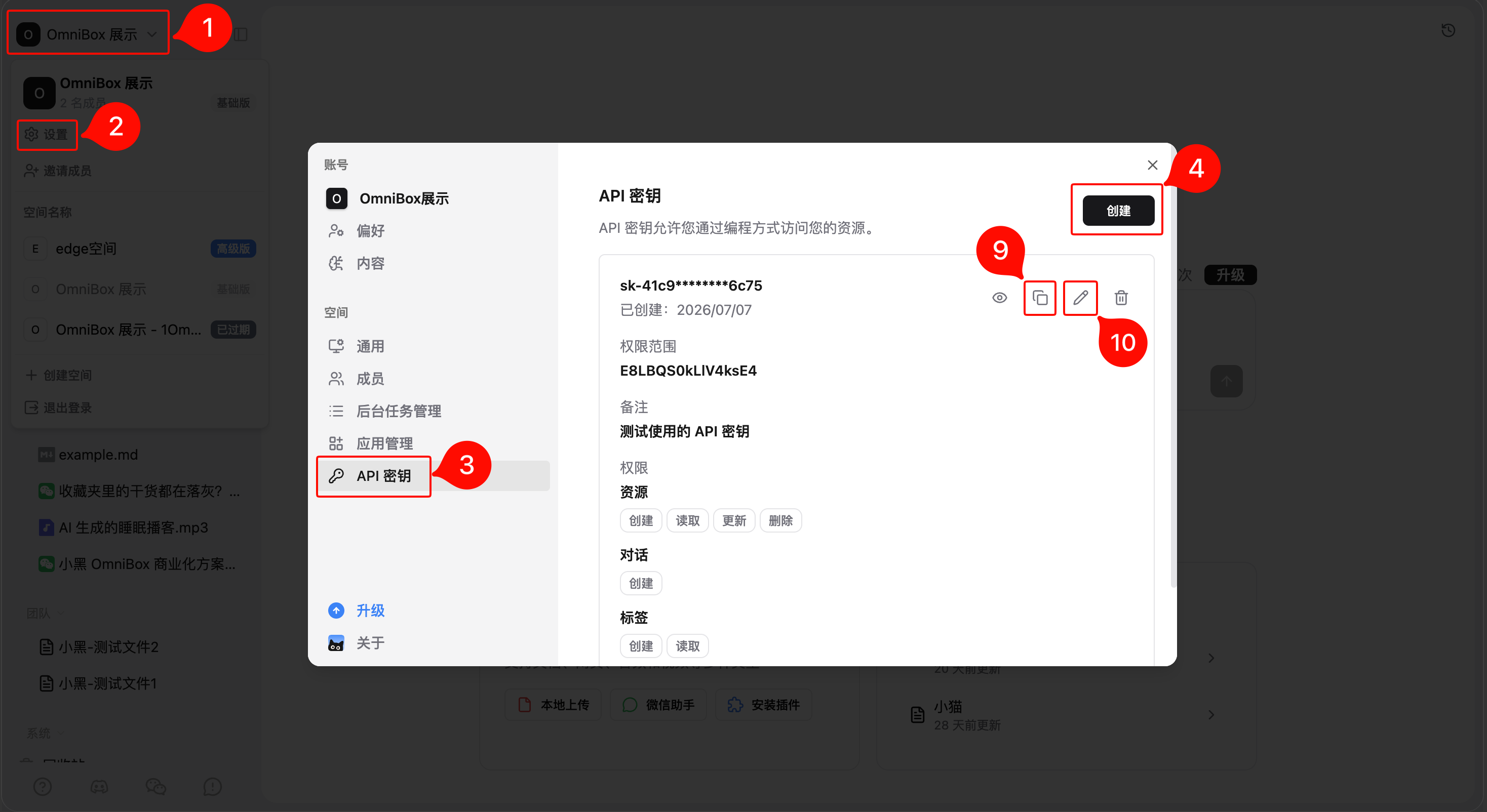Click the 创建 button to create API key
The width and height of the screenshot is (1487, 812).
tap(1118, 211)
